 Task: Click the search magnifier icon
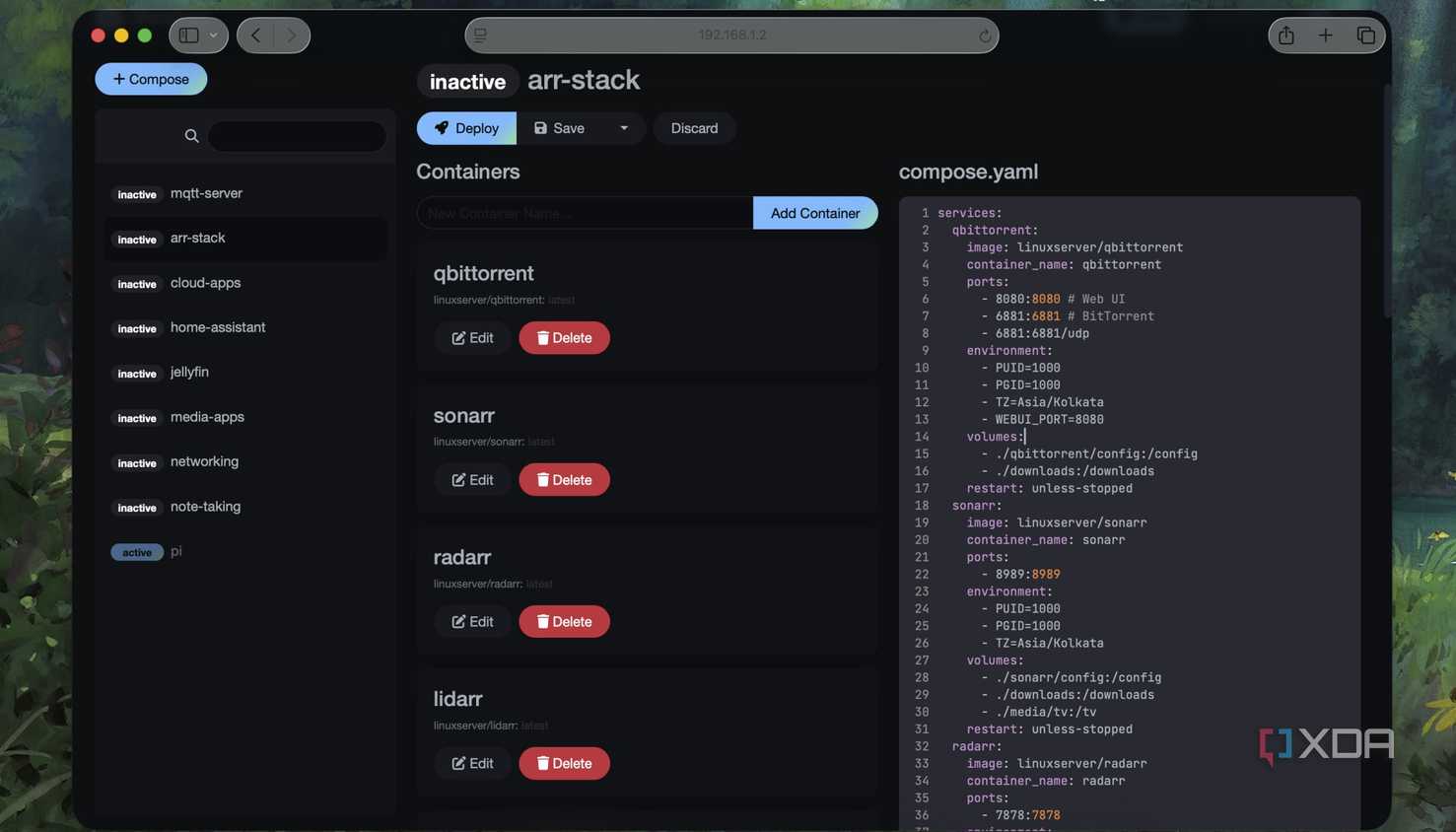point(191,136)
